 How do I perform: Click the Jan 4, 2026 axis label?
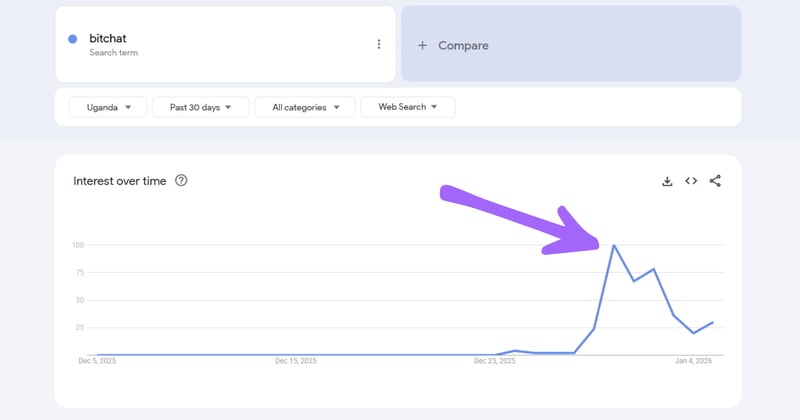point(693,361)
